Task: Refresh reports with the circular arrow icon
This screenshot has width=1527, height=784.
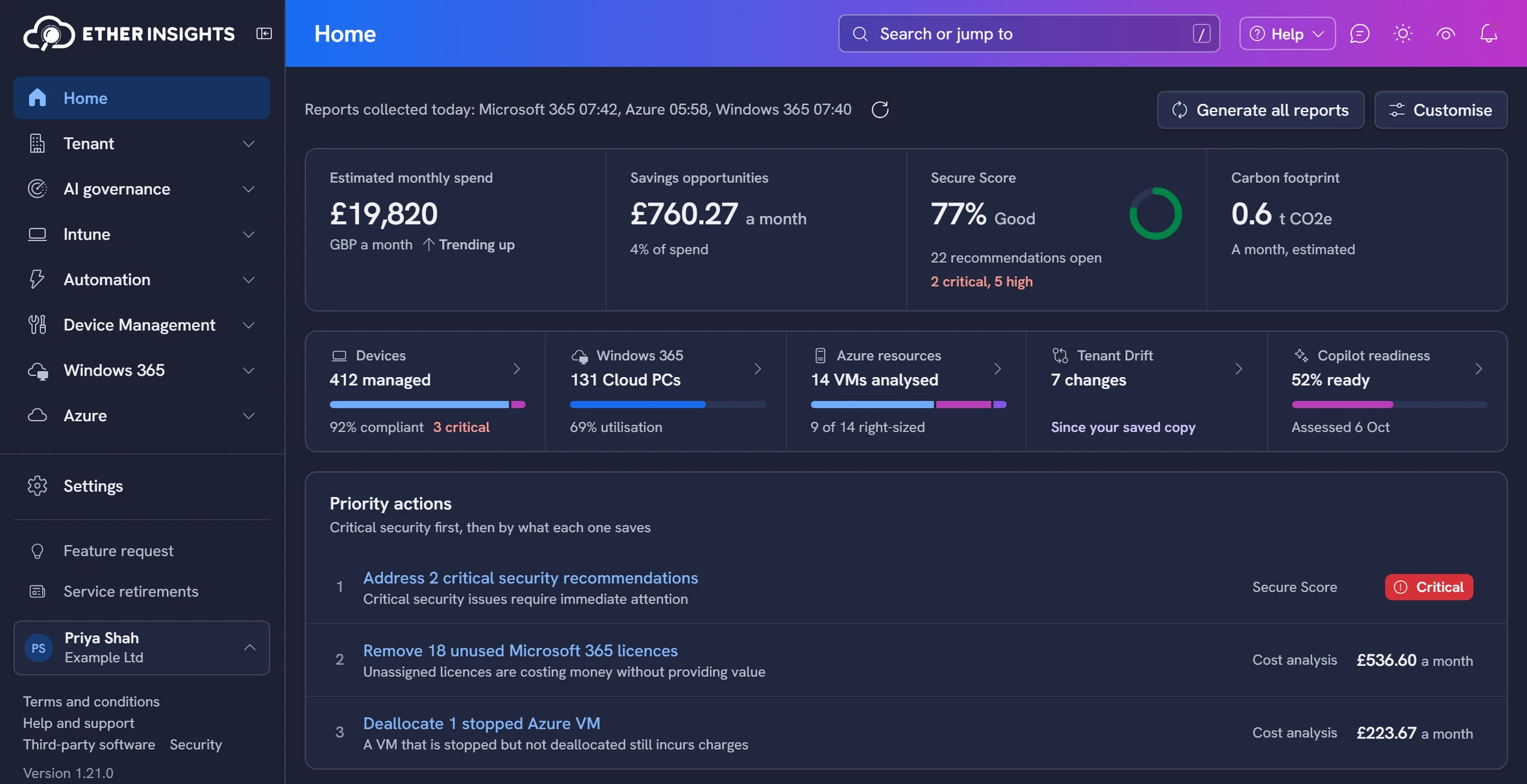Action: 880,109
